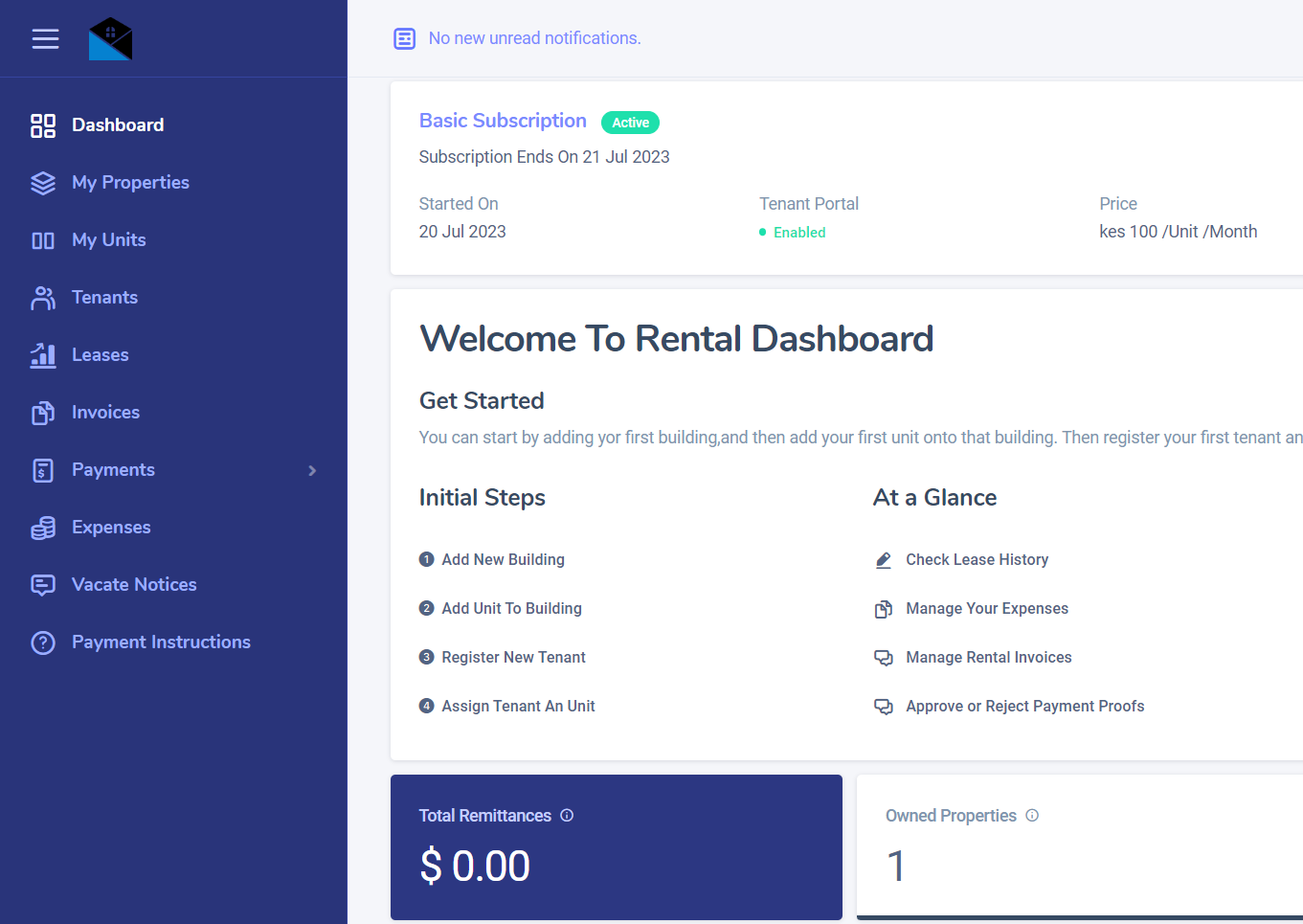Open the Add New Building step

[x=503, y=559]
